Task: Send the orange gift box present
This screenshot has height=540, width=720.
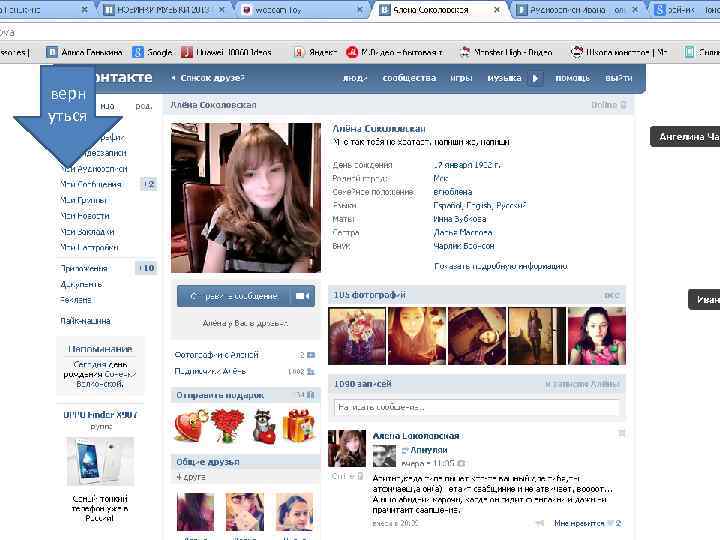Action: 298,426
